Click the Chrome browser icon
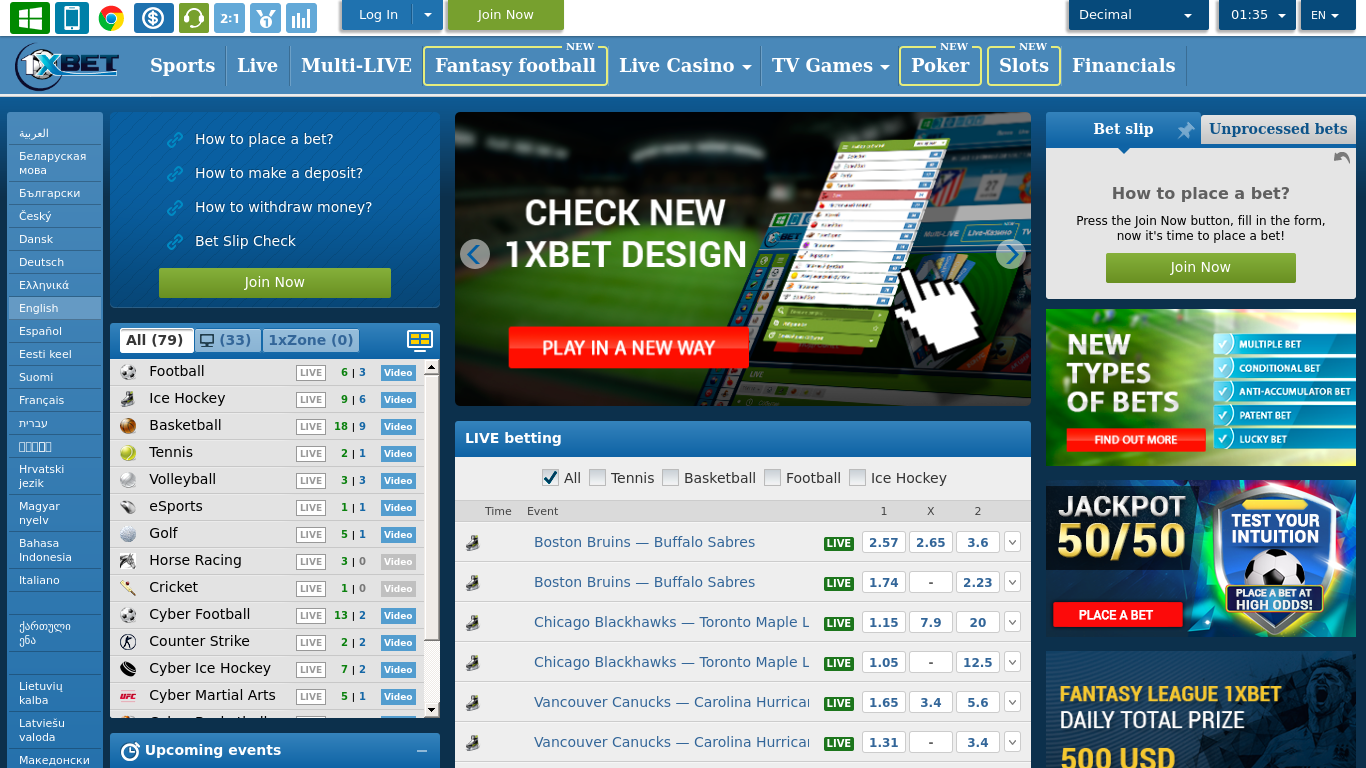The image size is (1366, 768). [111, 17]
